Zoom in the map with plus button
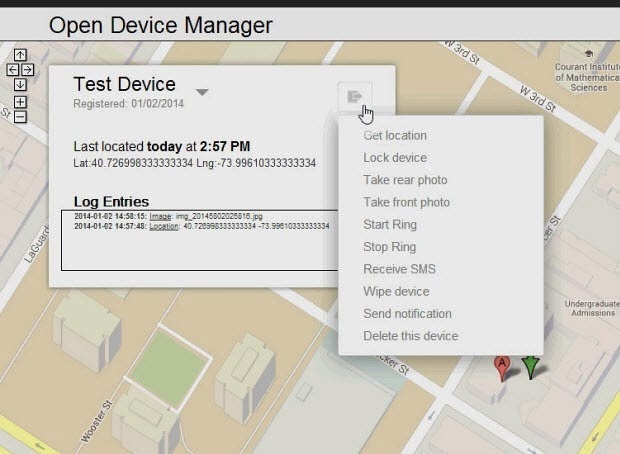The width and height of the screenshot is (620, 454). (20, 102)
